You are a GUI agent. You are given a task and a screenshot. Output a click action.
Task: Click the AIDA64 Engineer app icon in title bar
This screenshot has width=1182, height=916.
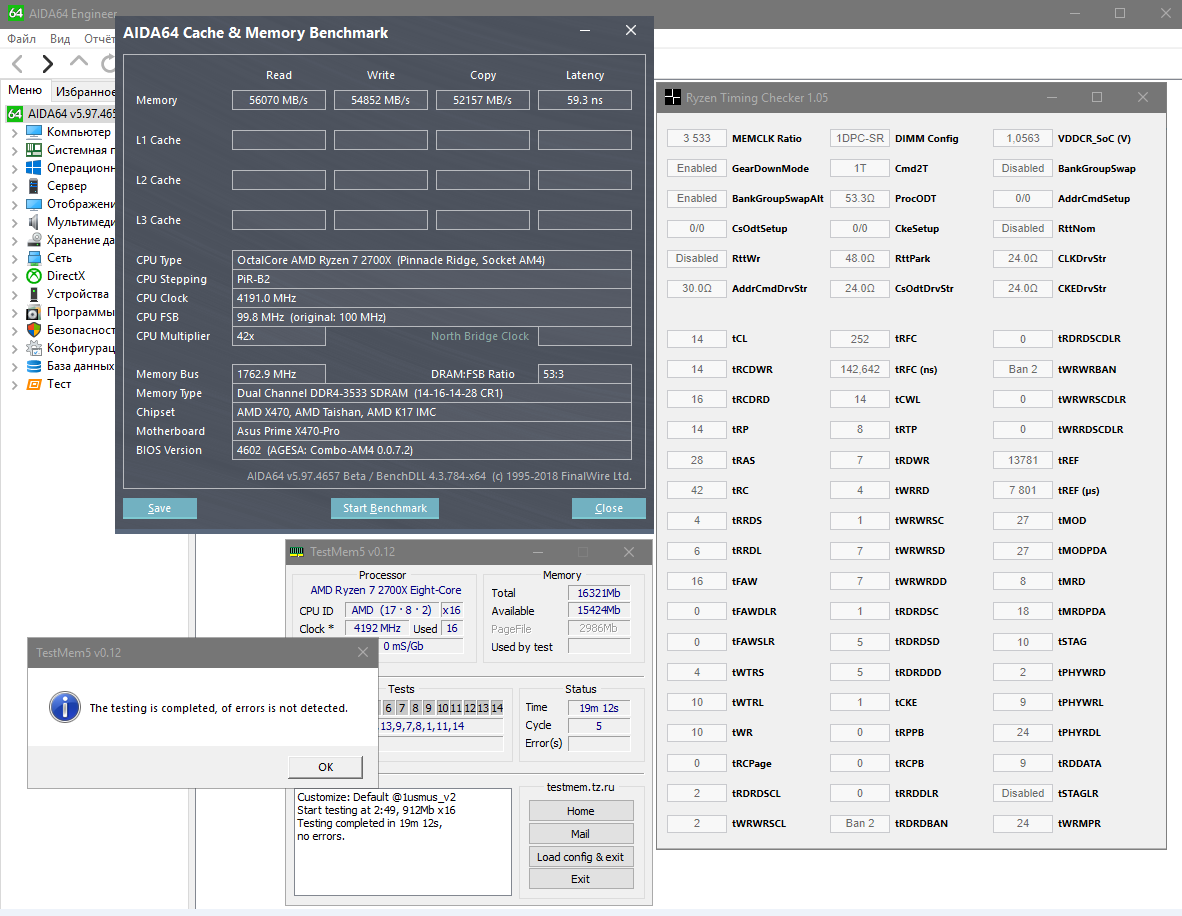16,14
